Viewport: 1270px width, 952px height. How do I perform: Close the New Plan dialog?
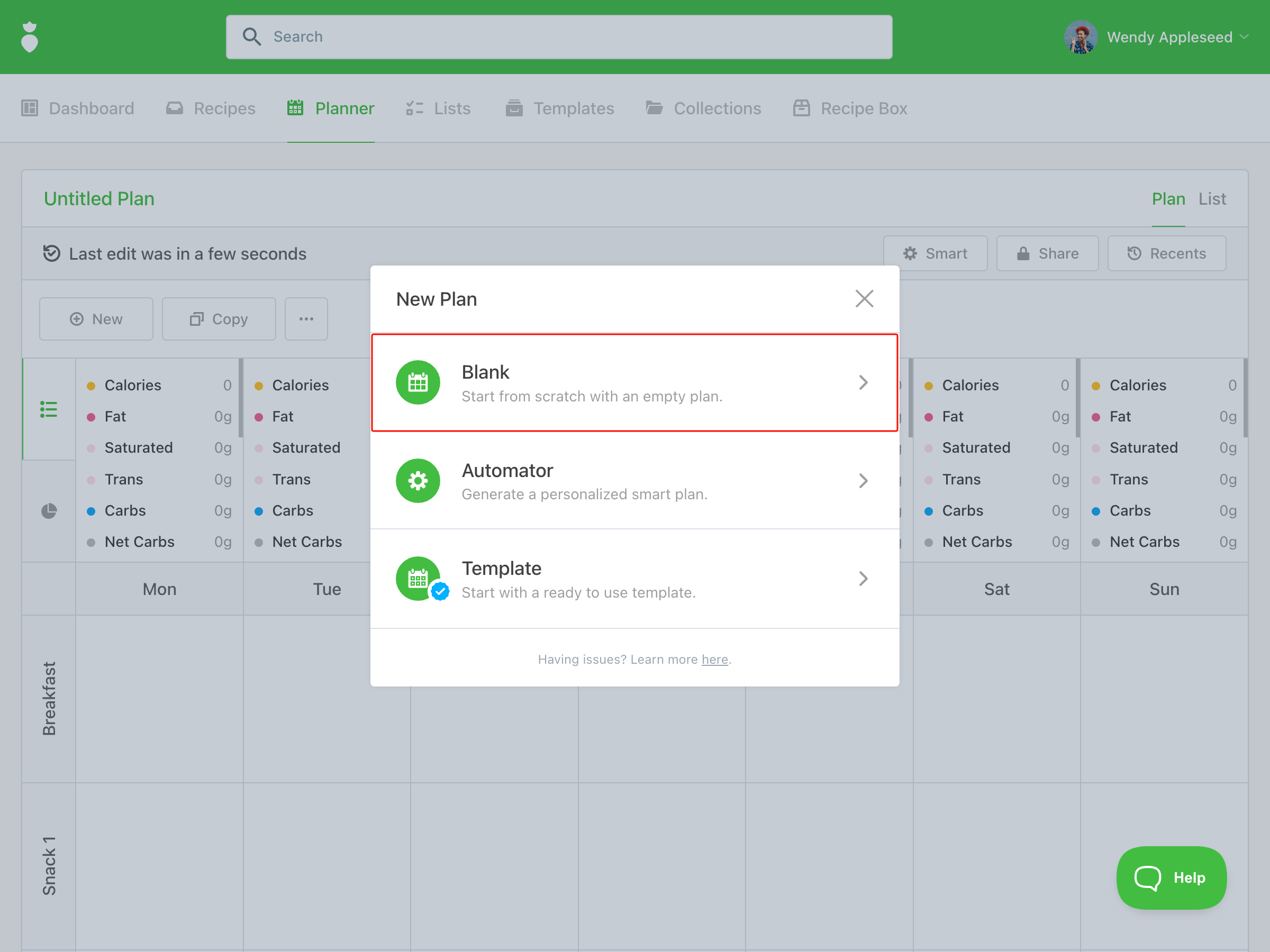point(864,298)
